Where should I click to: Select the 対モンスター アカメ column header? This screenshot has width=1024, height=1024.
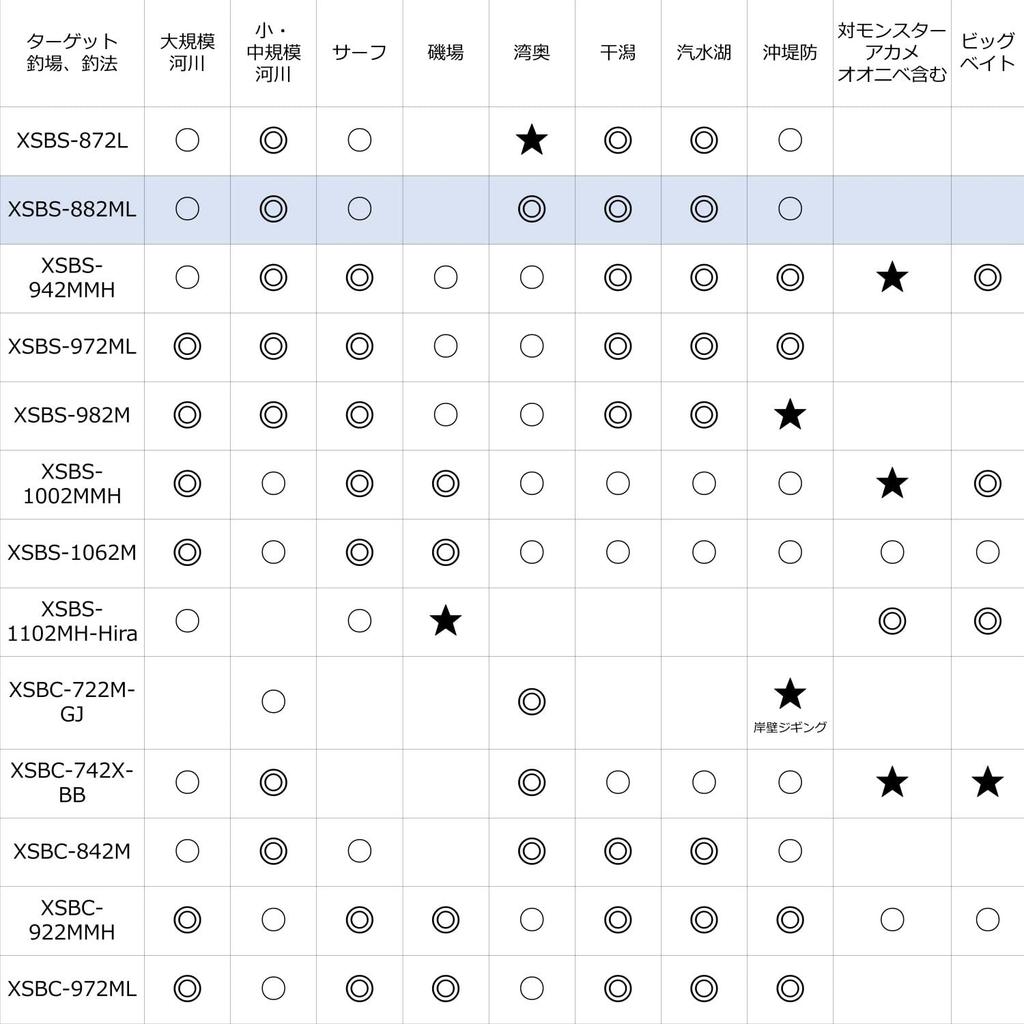point(891,53)
